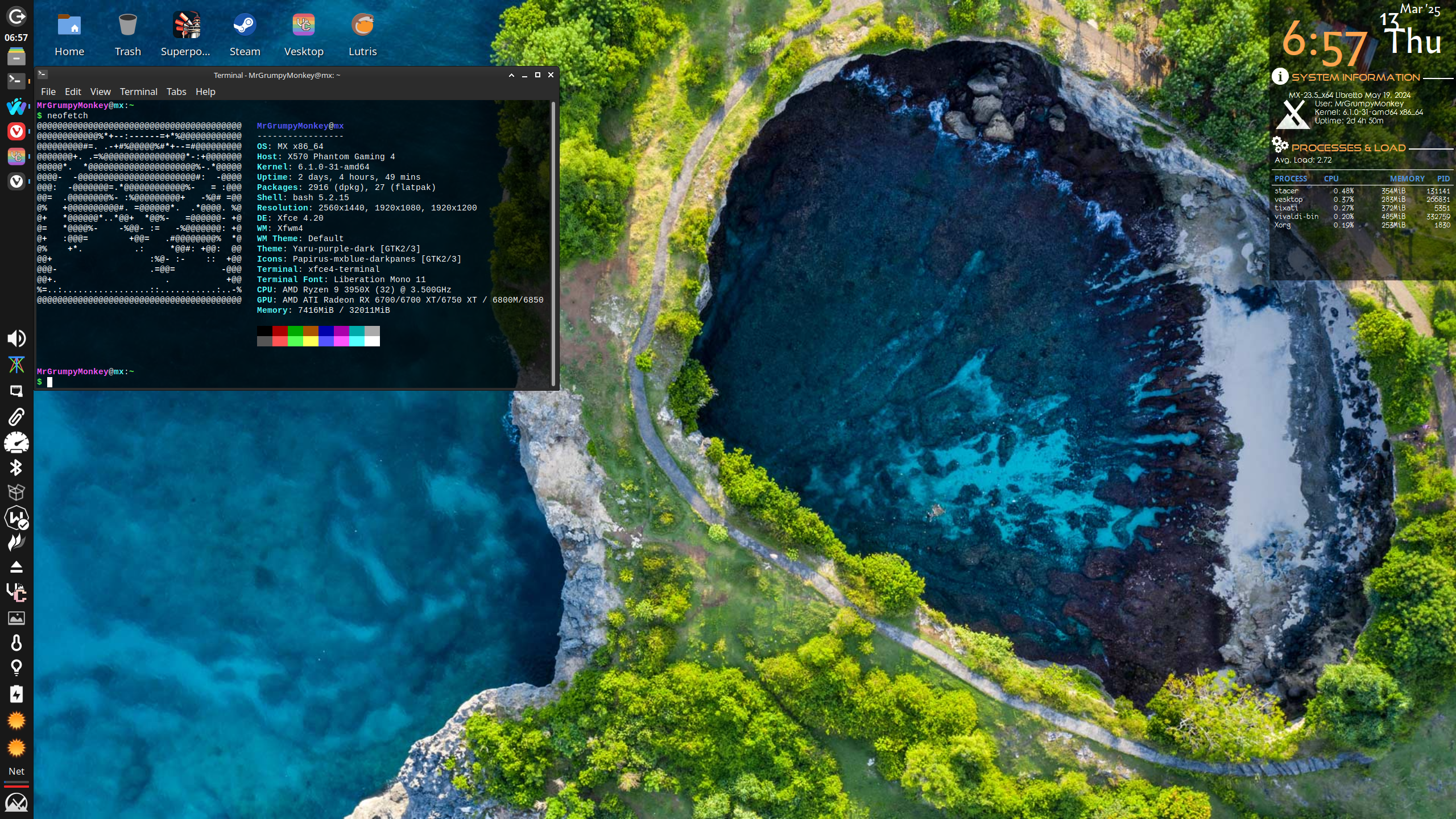Open the eject removable media tray icon
This screenshot has width=1456, height=819.
point(16,567)
